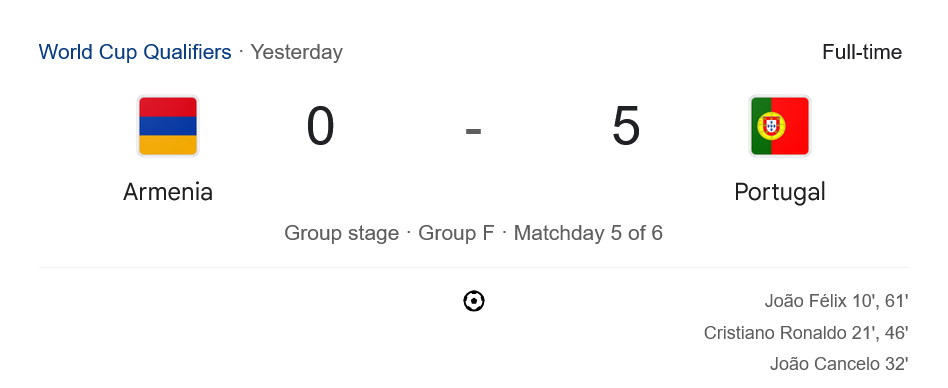Screen dimensions: 948x388
Task: Click João Félix's 61' goal time
Action: pos(897,301)
